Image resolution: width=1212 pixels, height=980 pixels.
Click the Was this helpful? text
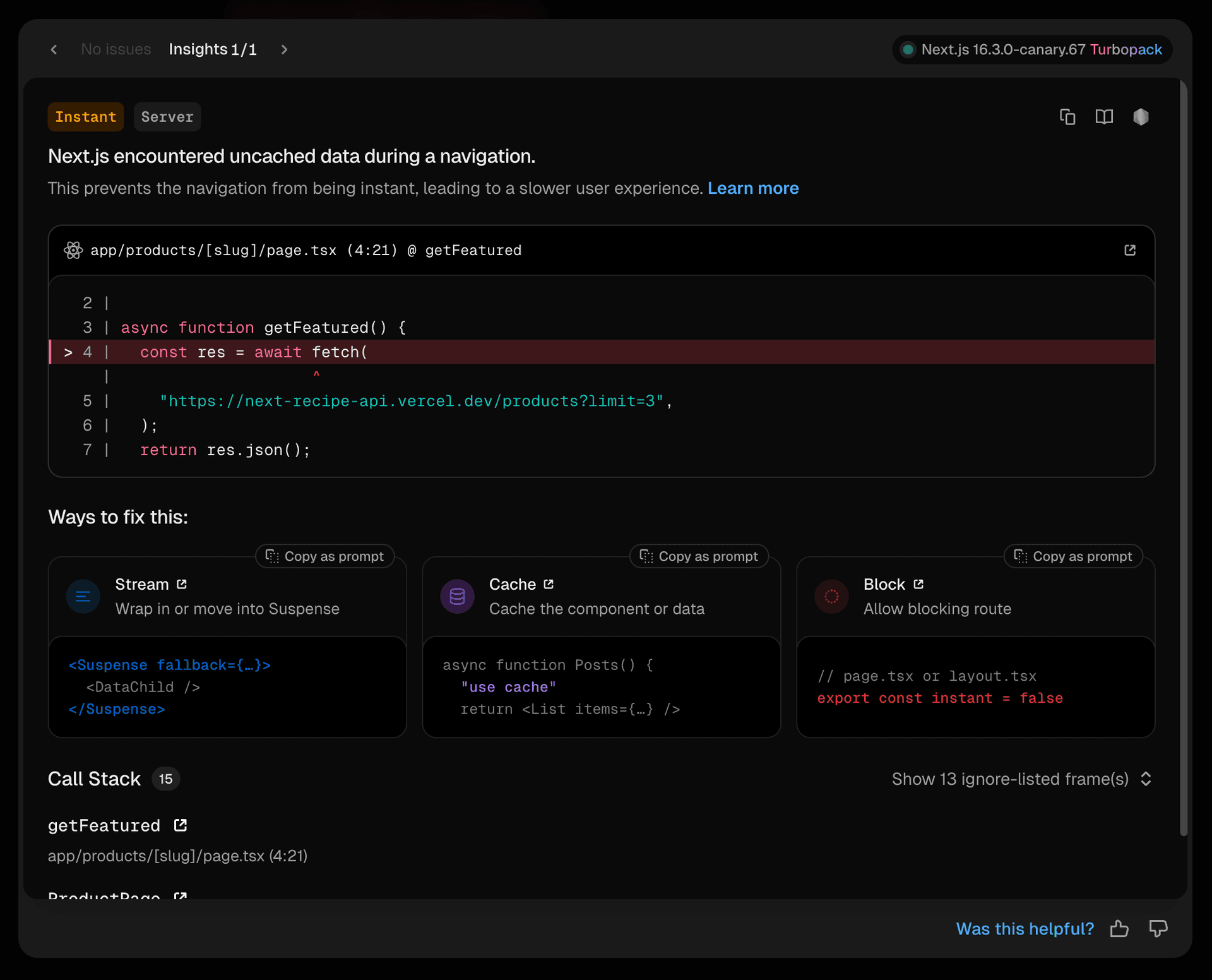[x=1025, y=928]
